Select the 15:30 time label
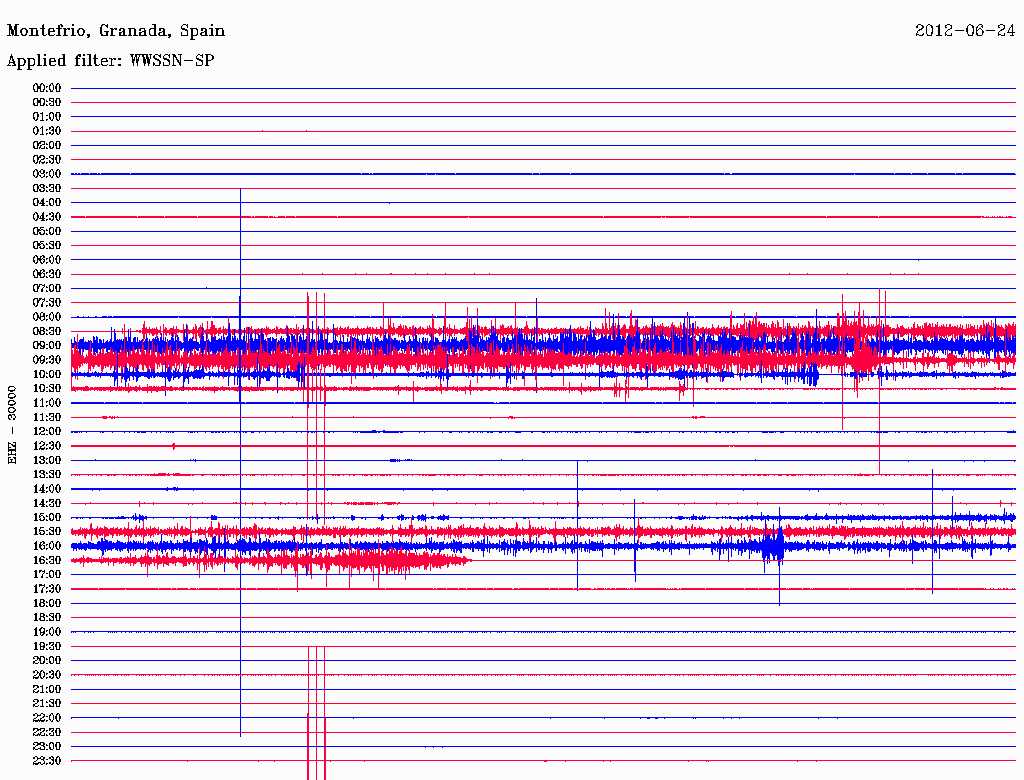 (x=46, y=532)
